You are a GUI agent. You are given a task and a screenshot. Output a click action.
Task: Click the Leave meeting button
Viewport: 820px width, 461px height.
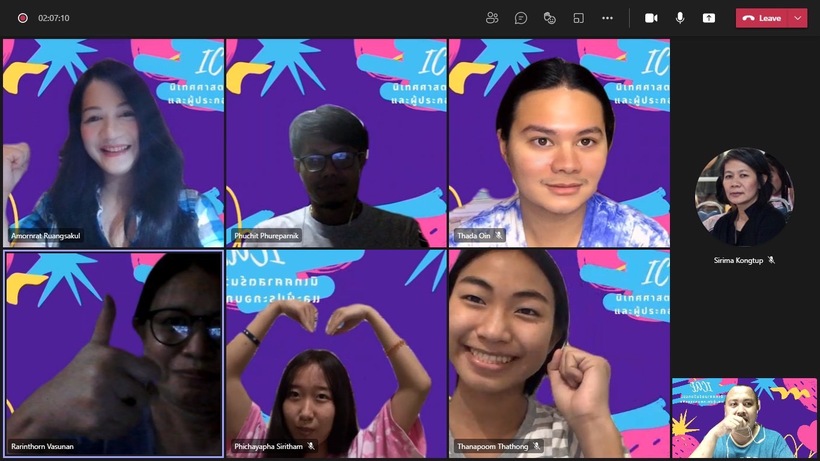pyautogui.click(x=762, y=18)
